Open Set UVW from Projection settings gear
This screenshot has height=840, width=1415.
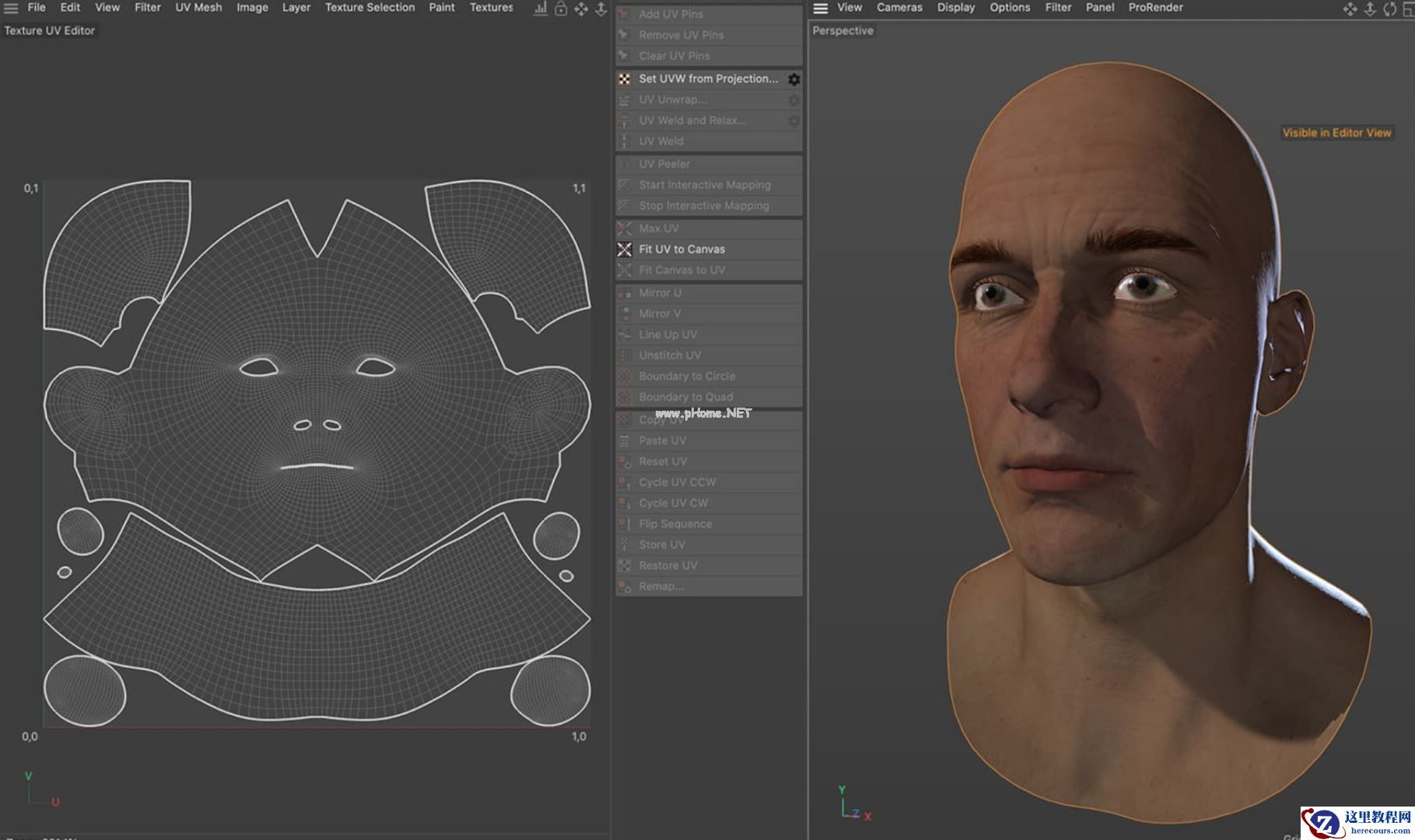click(x=793, y=79)
